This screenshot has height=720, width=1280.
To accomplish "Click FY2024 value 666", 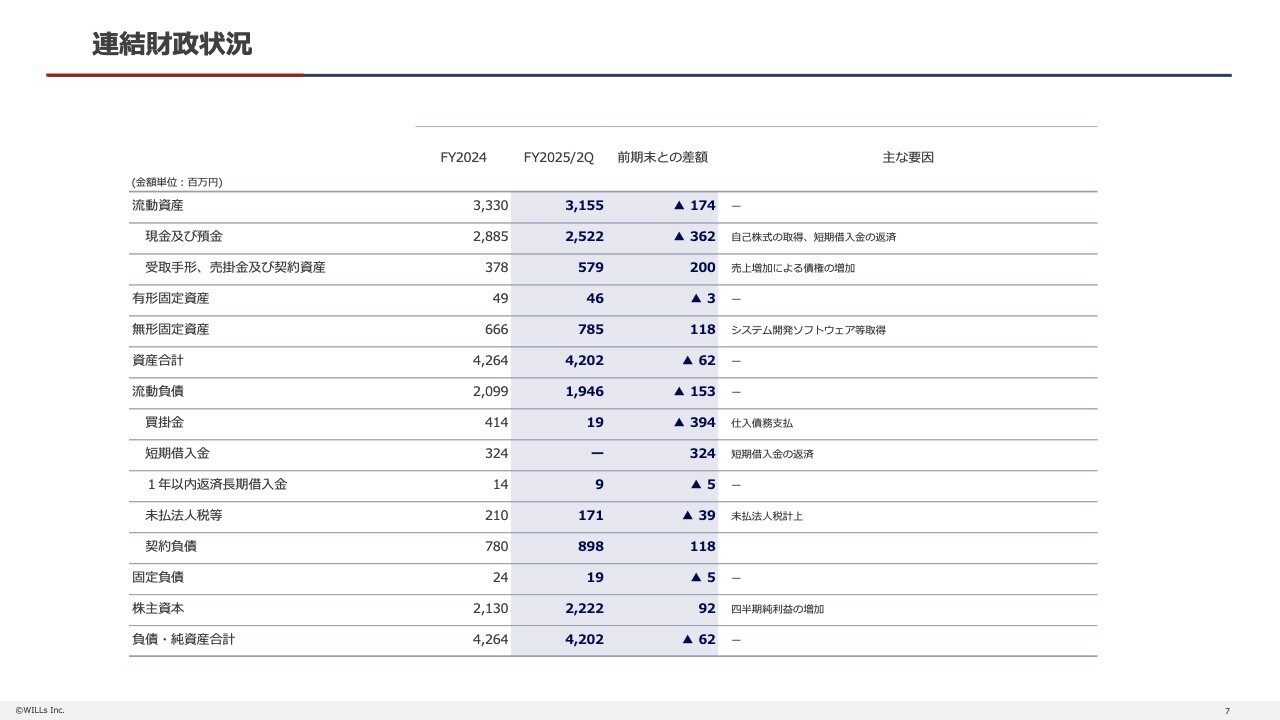I will coord(497,330).
